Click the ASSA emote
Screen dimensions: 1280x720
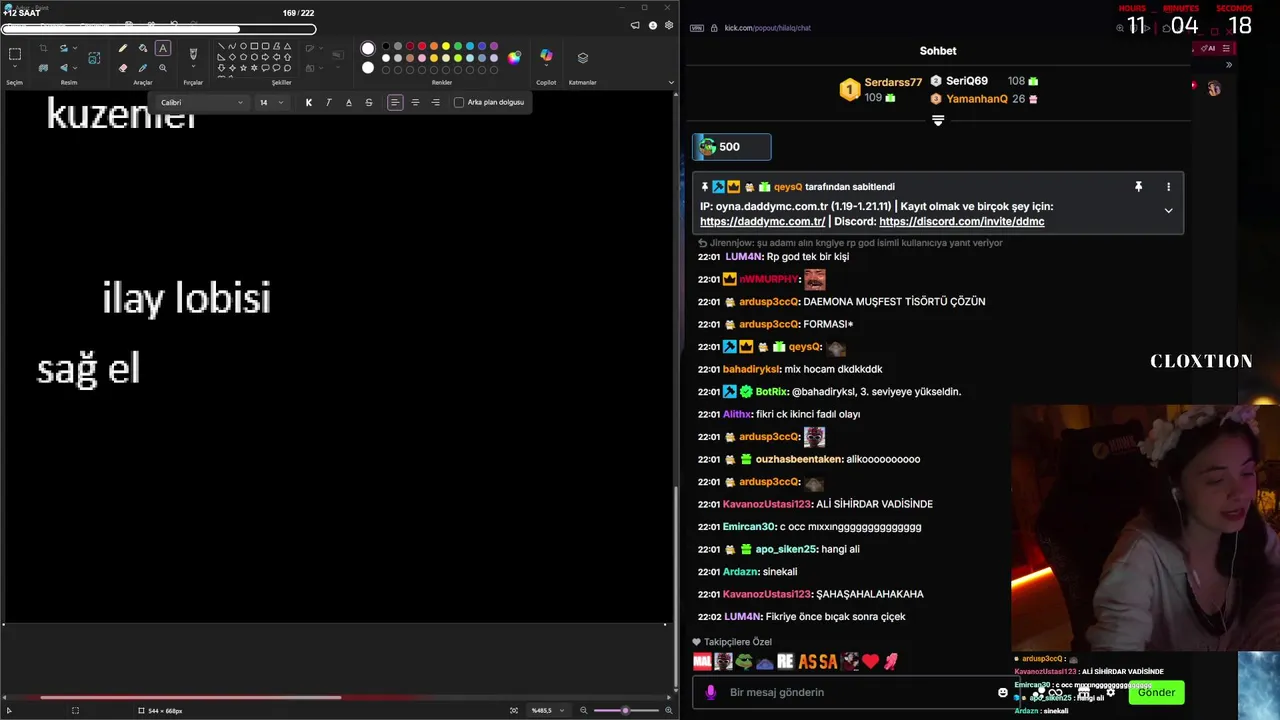click(x=817, y=661)
